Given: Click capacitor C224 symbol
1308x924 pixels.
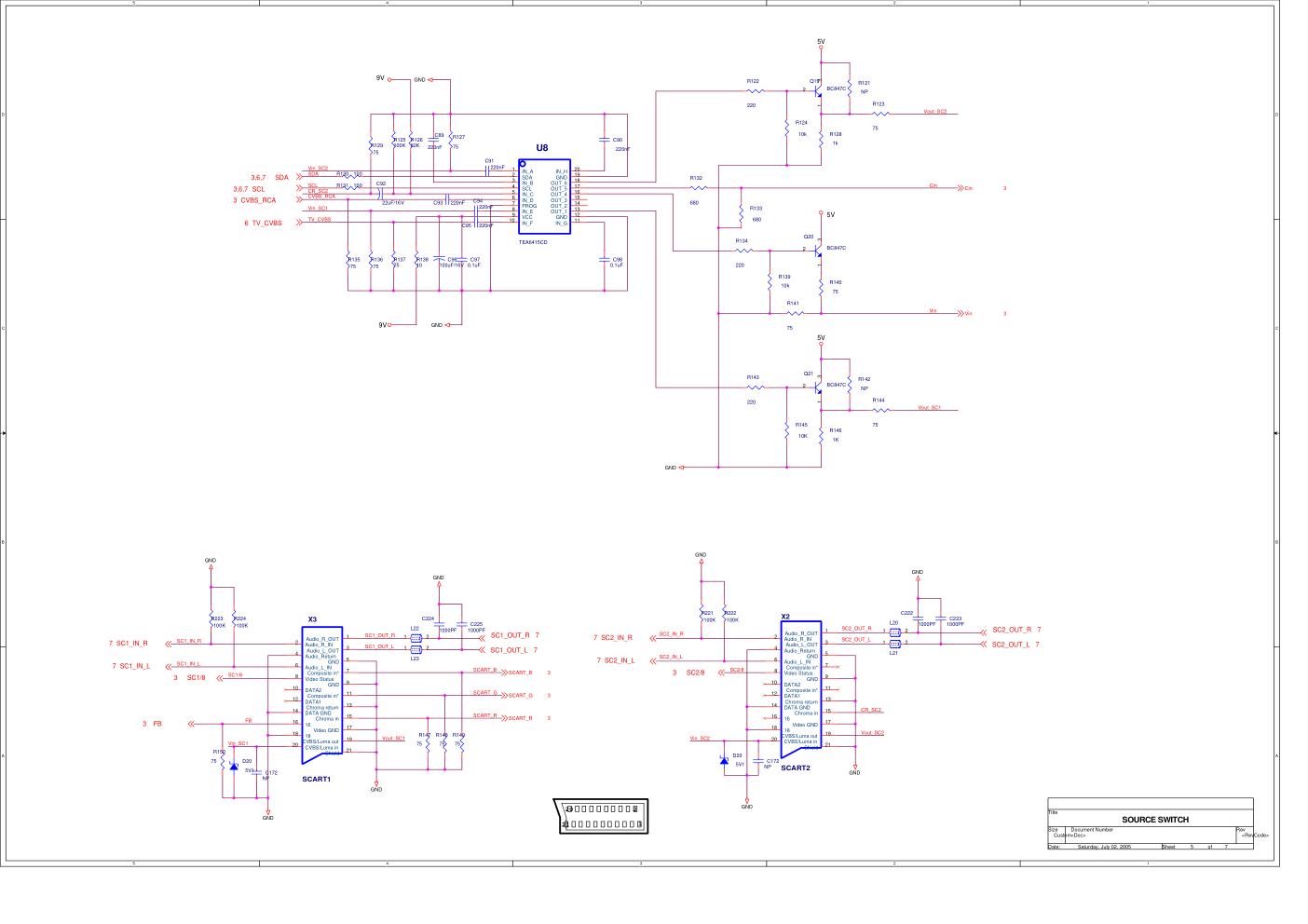Looking at the screenshot, I should pyautogui.click(x=439, y=625).
